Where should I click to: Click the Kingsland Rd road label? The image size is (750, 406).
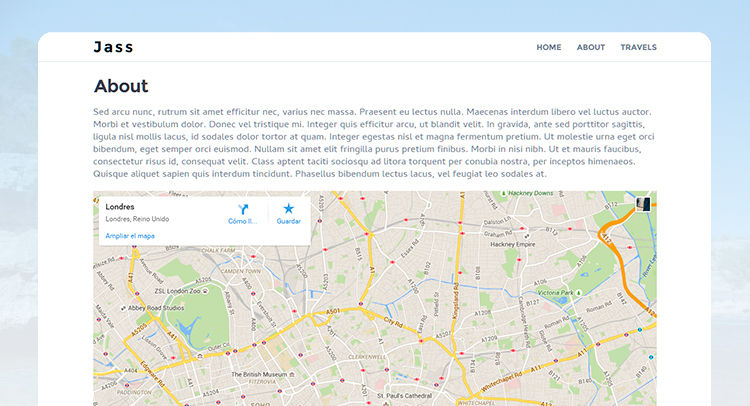coord(456,301)
